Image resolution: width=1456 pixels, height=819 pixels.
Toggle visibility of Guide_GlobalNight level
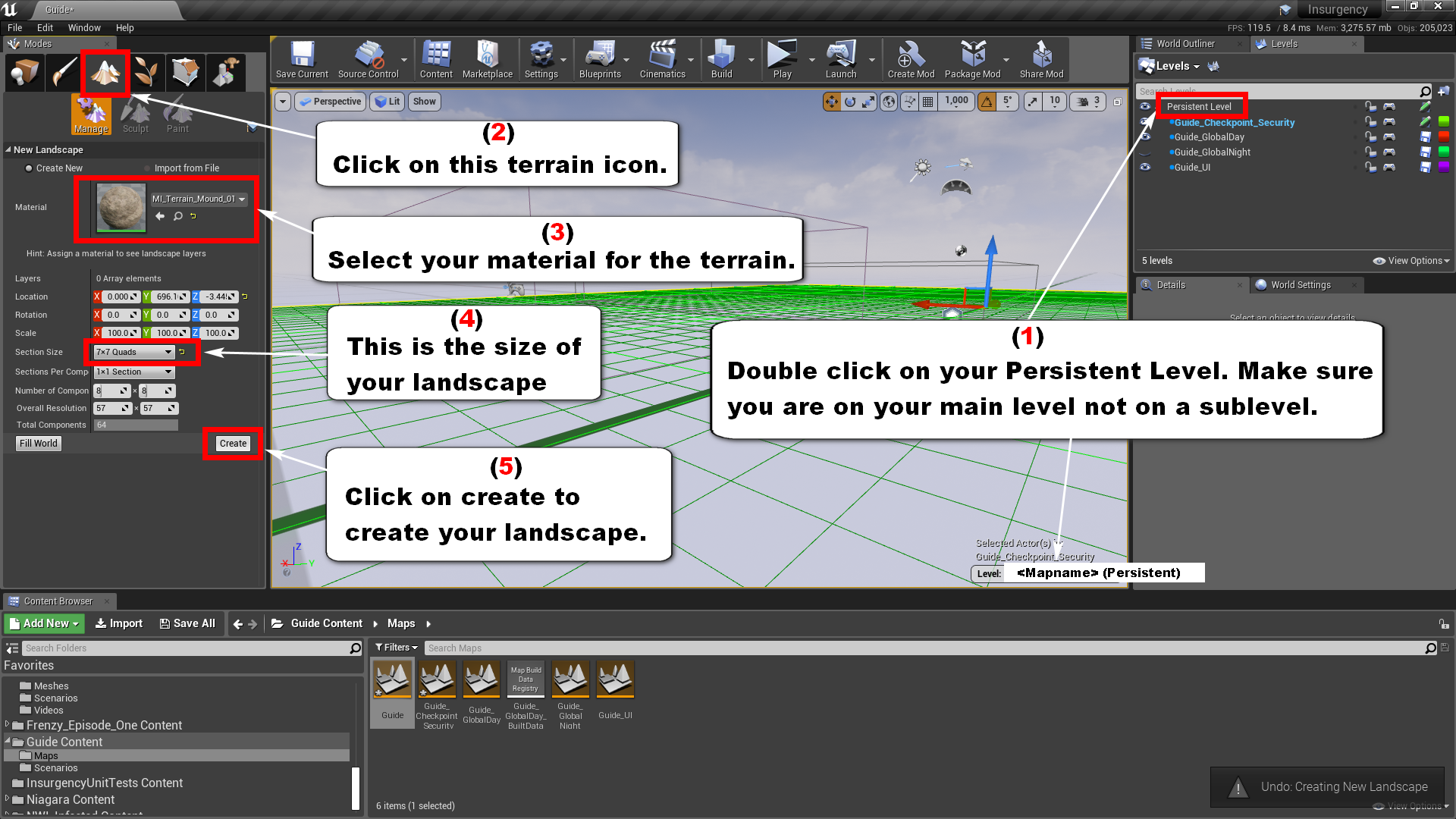pos(1145,152)
